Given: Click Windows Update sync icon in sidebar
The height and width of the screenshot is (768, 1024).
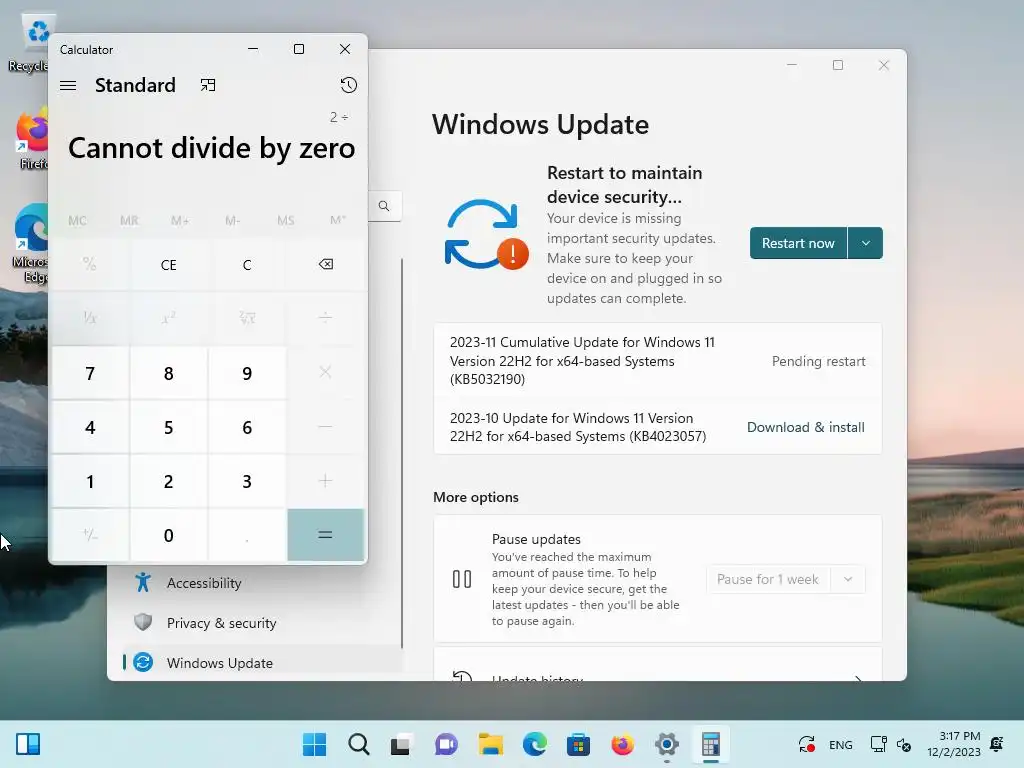Looking at the screenshot, I should coord(143,662).
